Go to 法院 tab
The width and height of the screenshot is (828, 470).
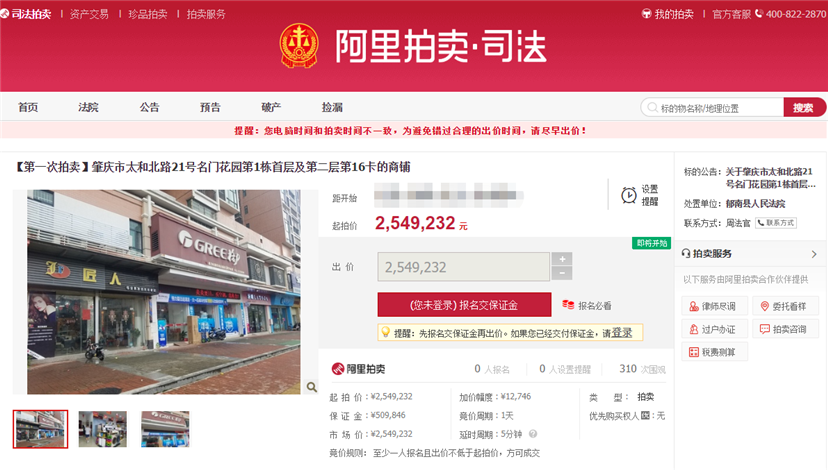coord(88,107)
